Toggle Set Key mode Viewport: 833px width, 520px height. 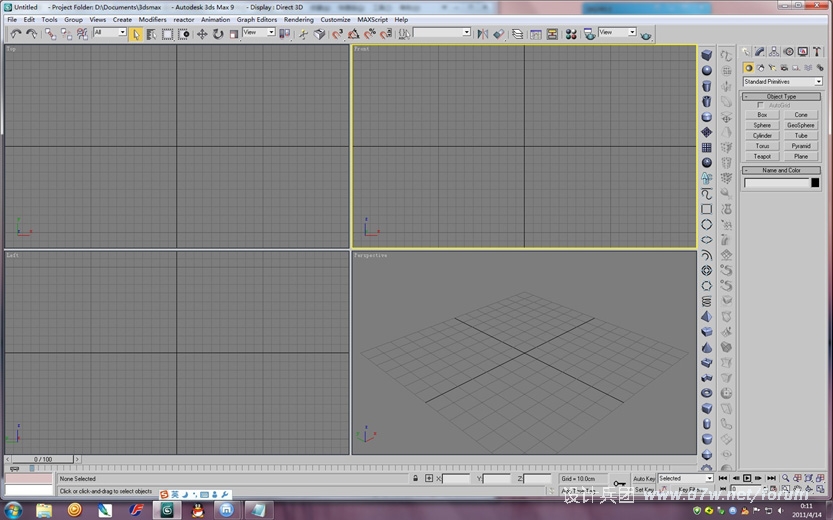click(644, 489)
